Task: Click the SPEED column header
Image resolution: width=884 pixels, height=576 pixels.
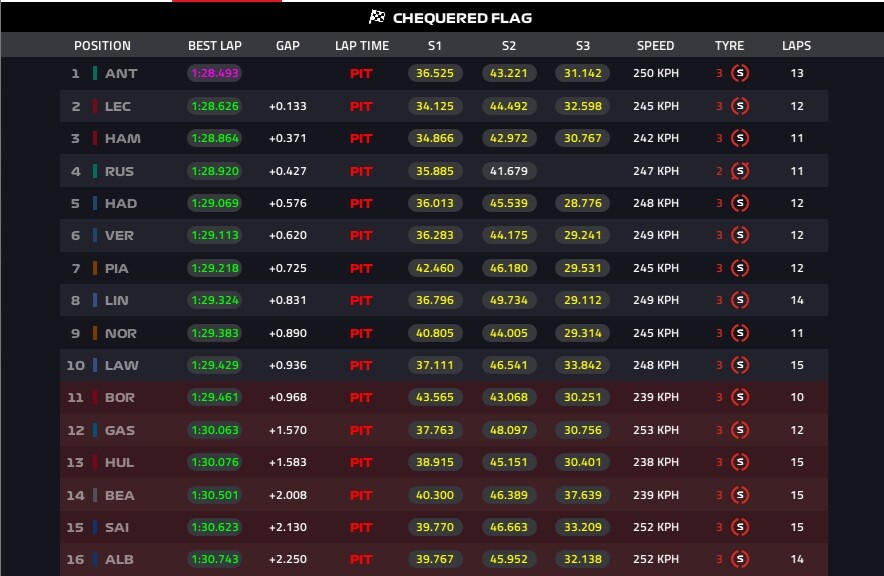Action: tap(655, 46)
